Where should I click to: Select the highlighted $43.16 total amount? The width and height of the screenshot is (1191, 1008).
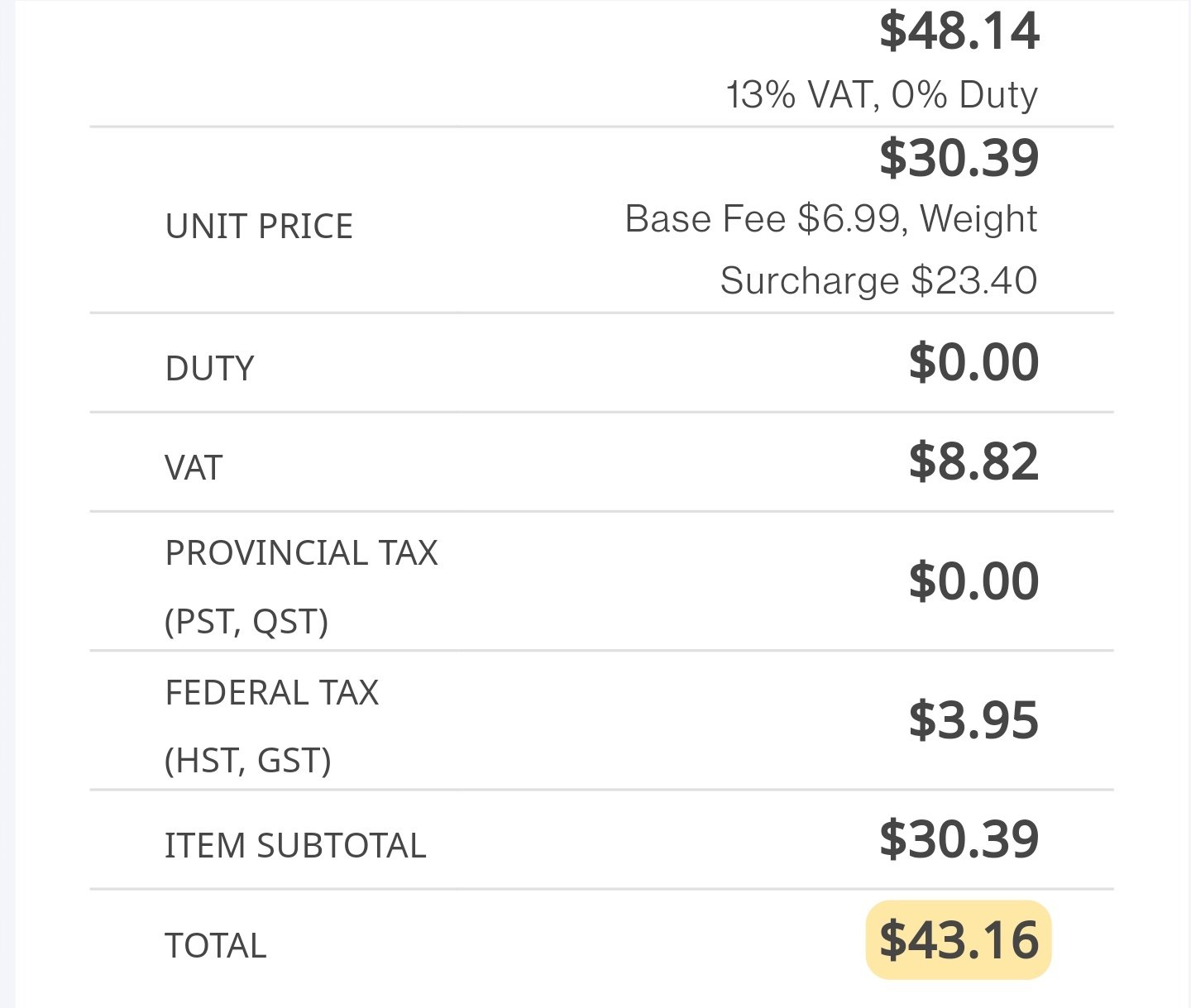click(959, 940)
